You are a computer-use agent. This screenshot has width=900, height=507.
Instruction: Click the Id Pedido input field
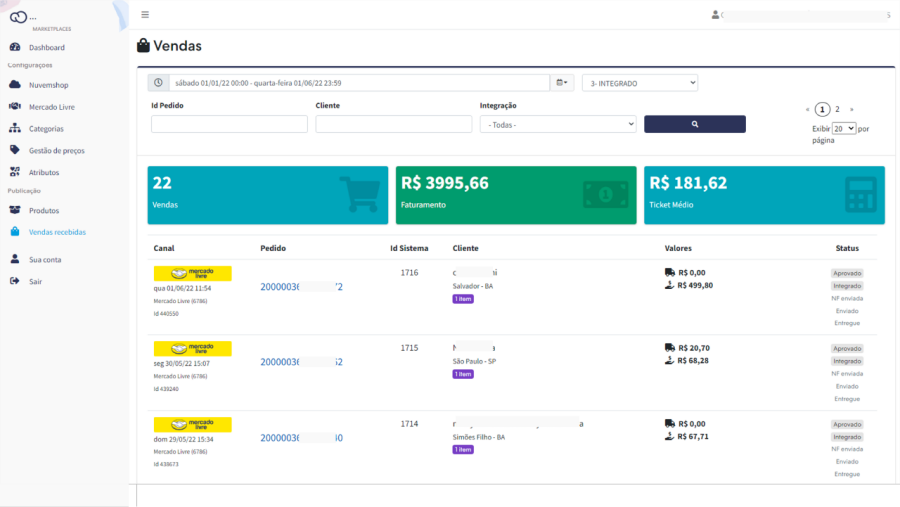[229, 124]
